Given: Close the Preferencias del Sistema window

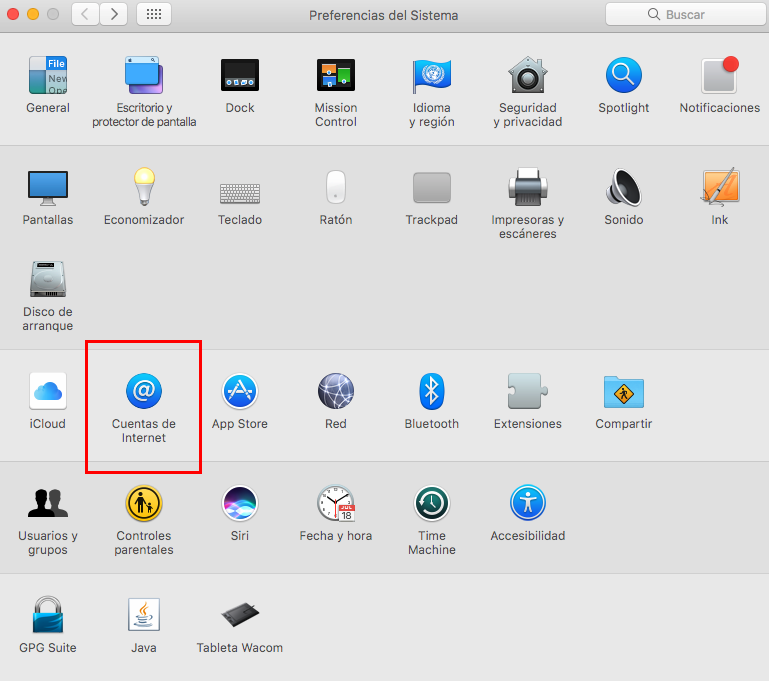Looking at the screenshot, I should point(13,14).
